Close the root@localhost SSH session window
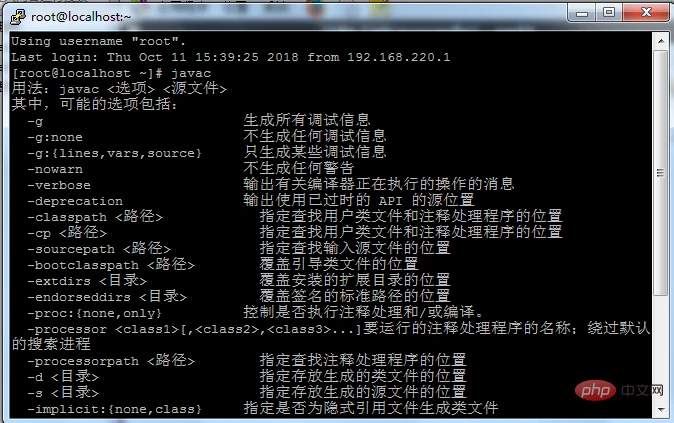This screenshot has height=423, width=674. point(646,13)
